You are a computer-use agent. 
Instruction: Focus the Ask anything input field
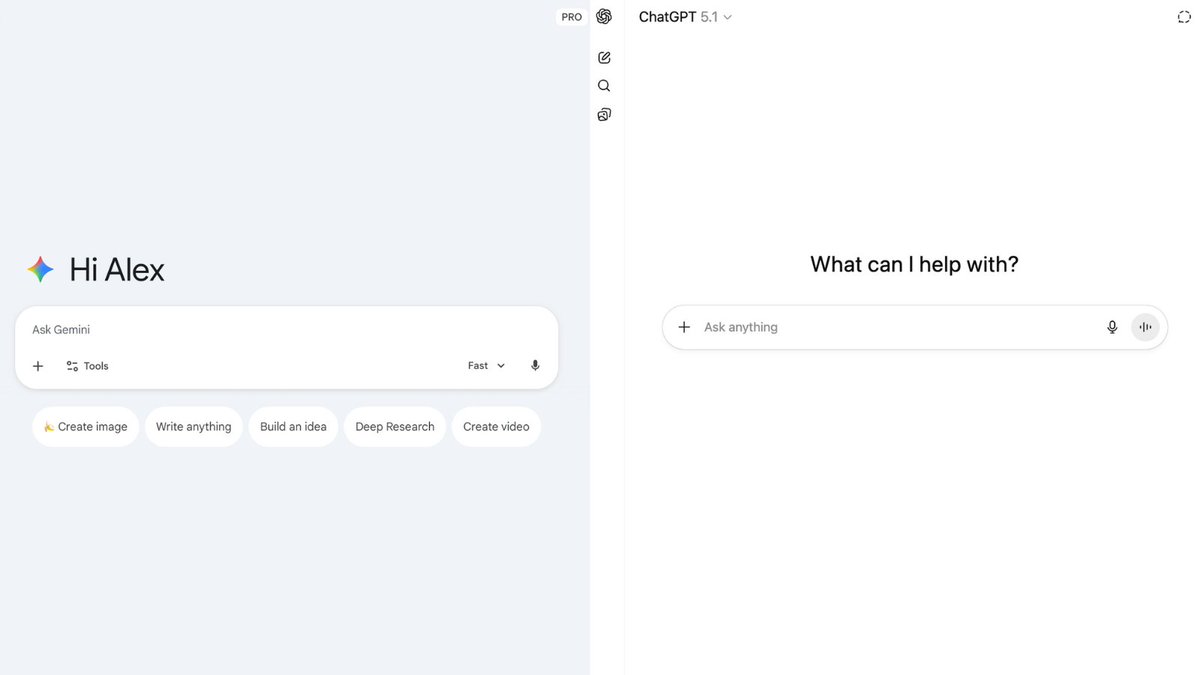[x=895, y=327]
